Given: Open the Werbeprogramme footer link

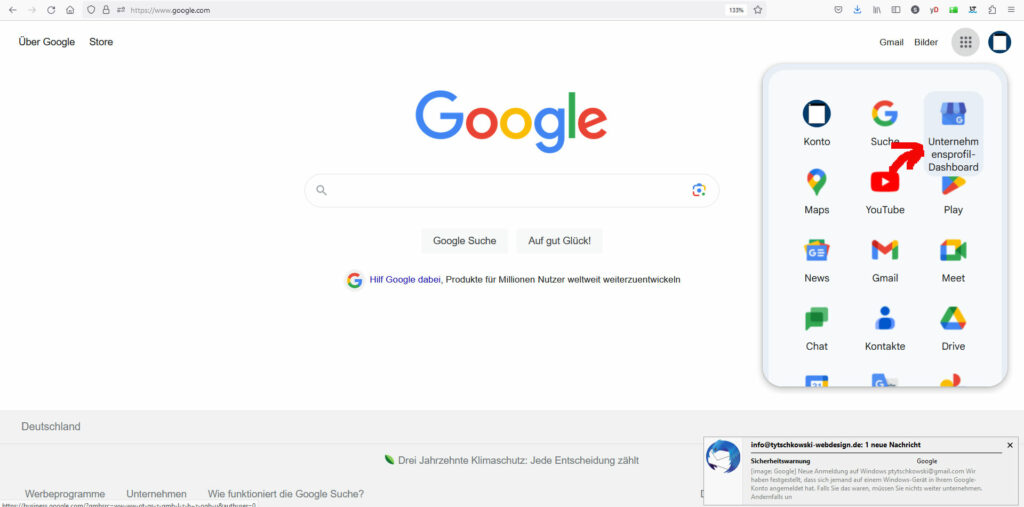Looking at the screenshot, I should tap(65, 494).
